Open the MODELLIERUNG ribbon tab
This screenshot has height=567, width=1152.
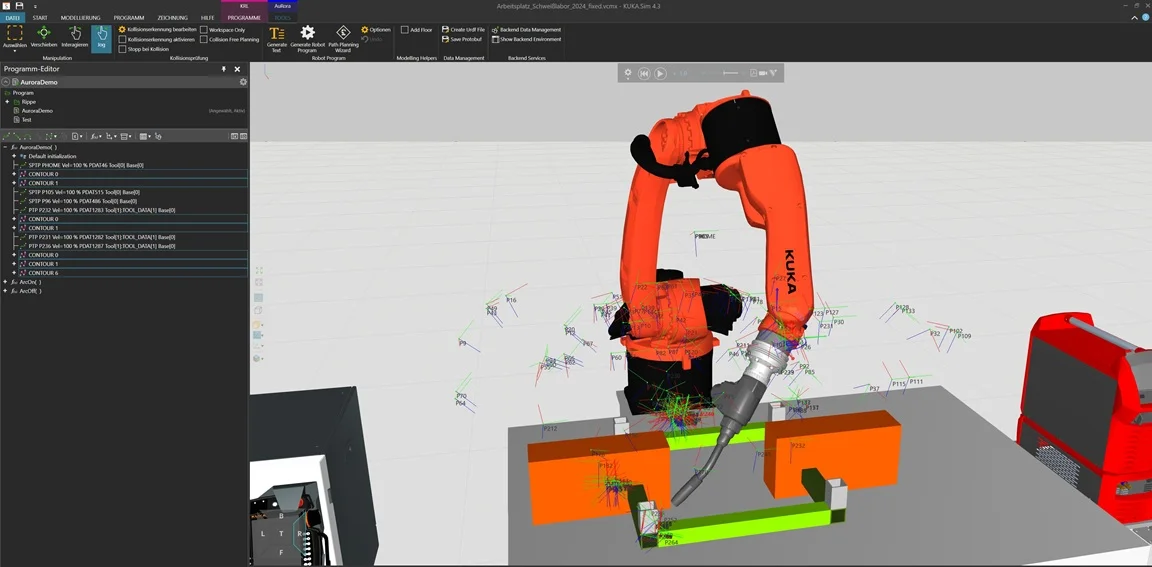80,17
